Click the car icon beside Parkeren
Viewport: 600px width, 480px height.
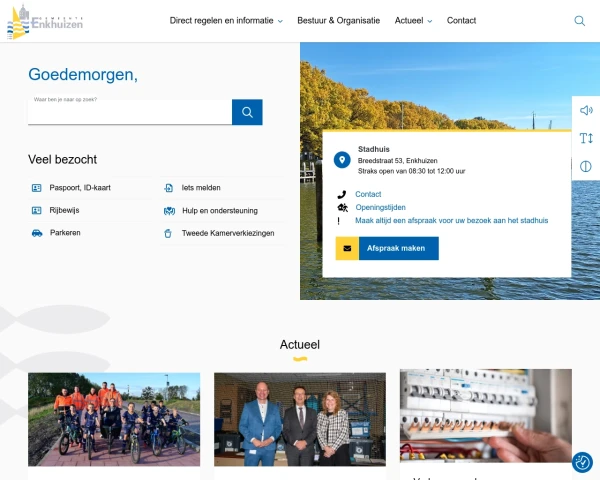(37, 233)
